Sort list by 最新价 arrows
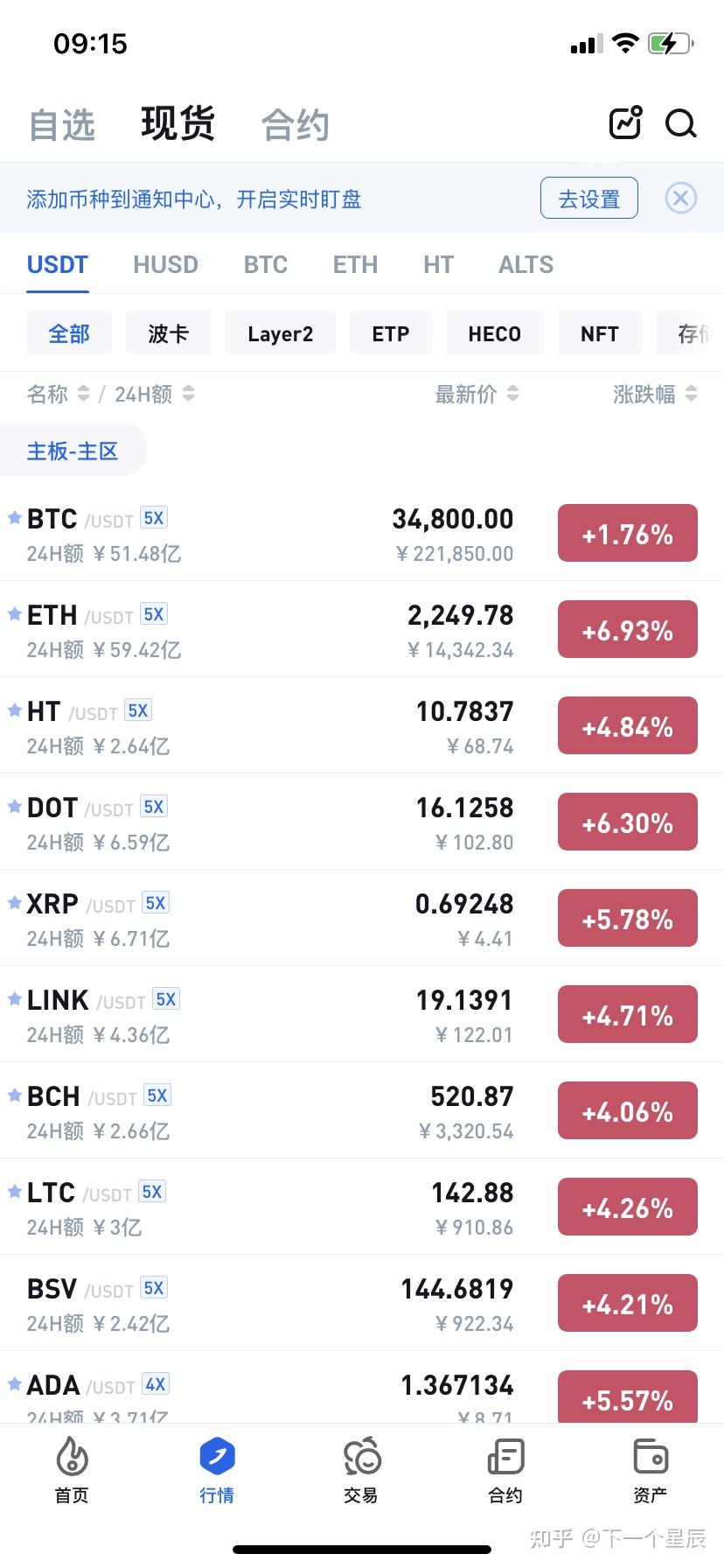This screenshot has height=1568, width=724. [x=512, y=394]
